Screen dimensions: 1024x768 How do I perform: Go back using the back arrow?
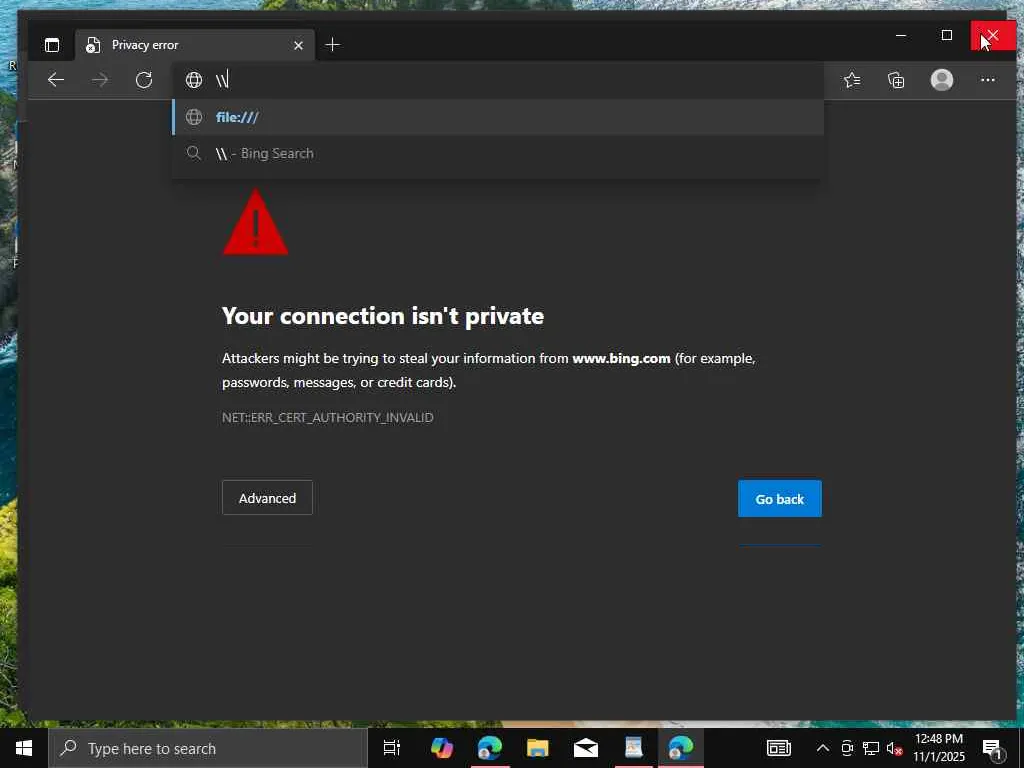(x=56, y=80)
